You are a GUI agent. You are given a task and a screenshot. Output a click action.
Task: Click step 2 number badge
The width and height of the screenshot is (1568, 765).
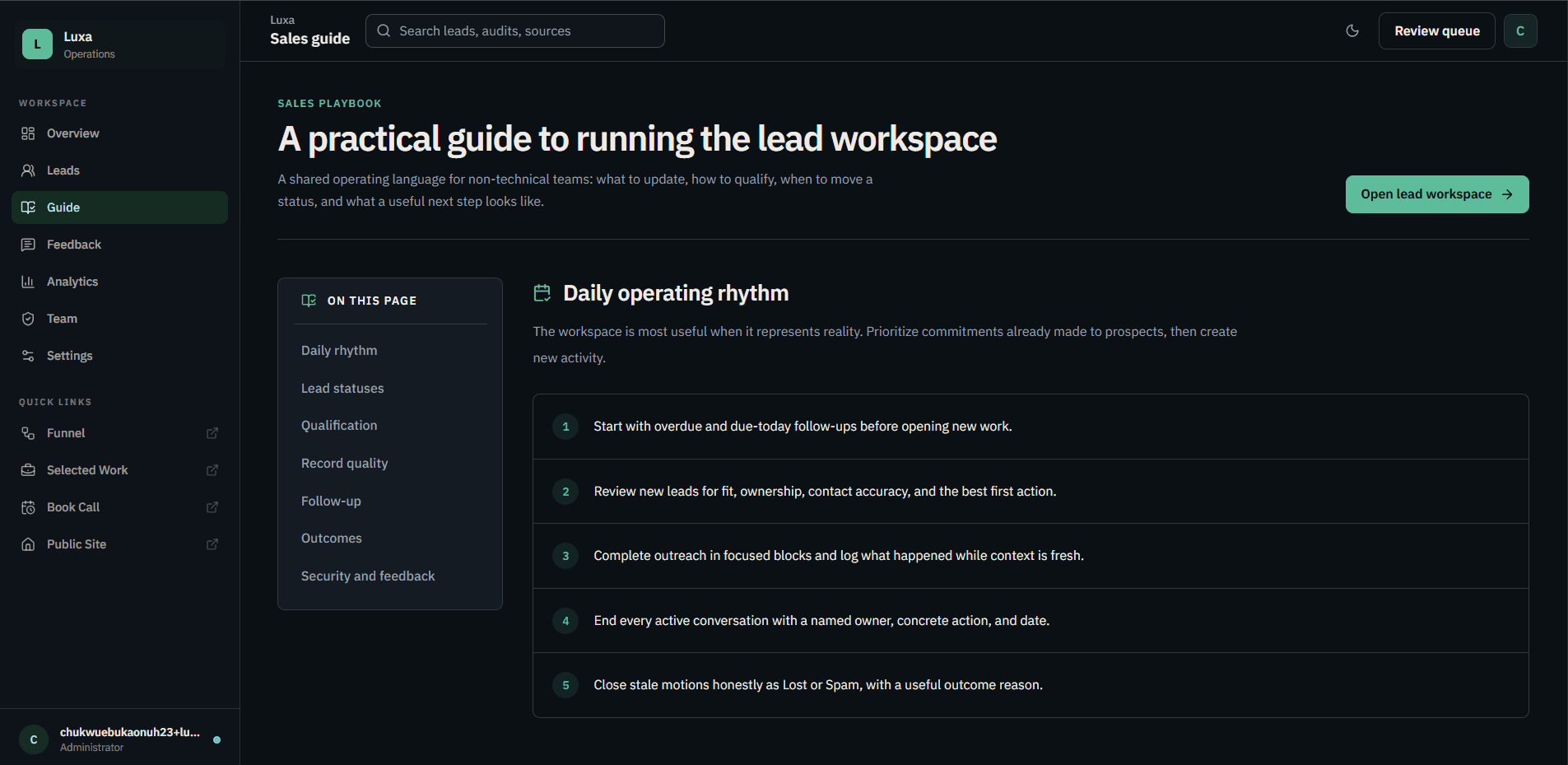coord(565,492)
